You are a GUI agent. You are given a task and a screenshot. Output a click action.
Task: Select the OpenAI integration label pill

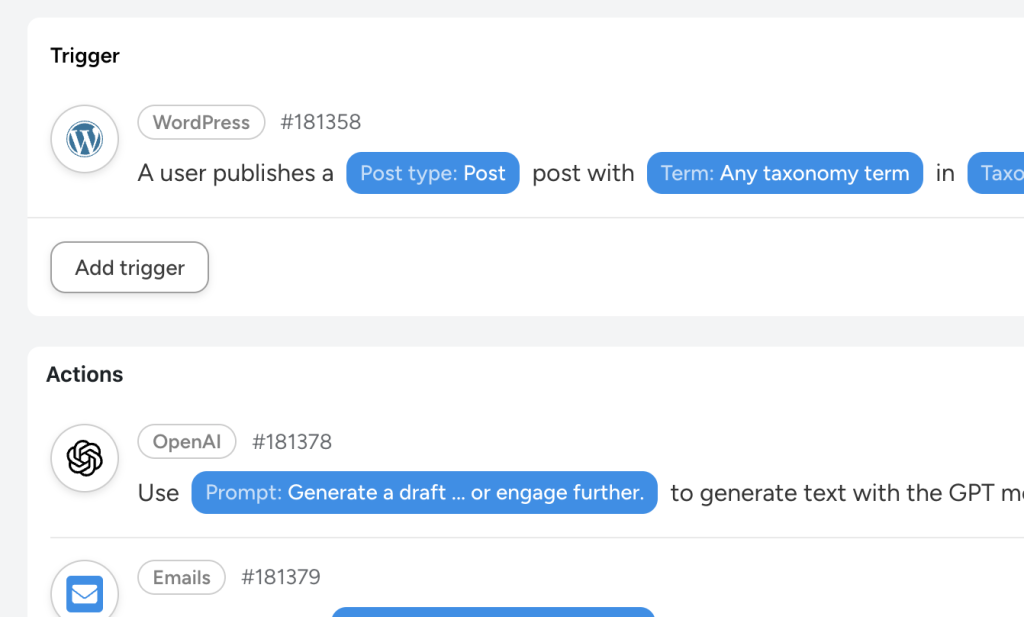[186, 441]
